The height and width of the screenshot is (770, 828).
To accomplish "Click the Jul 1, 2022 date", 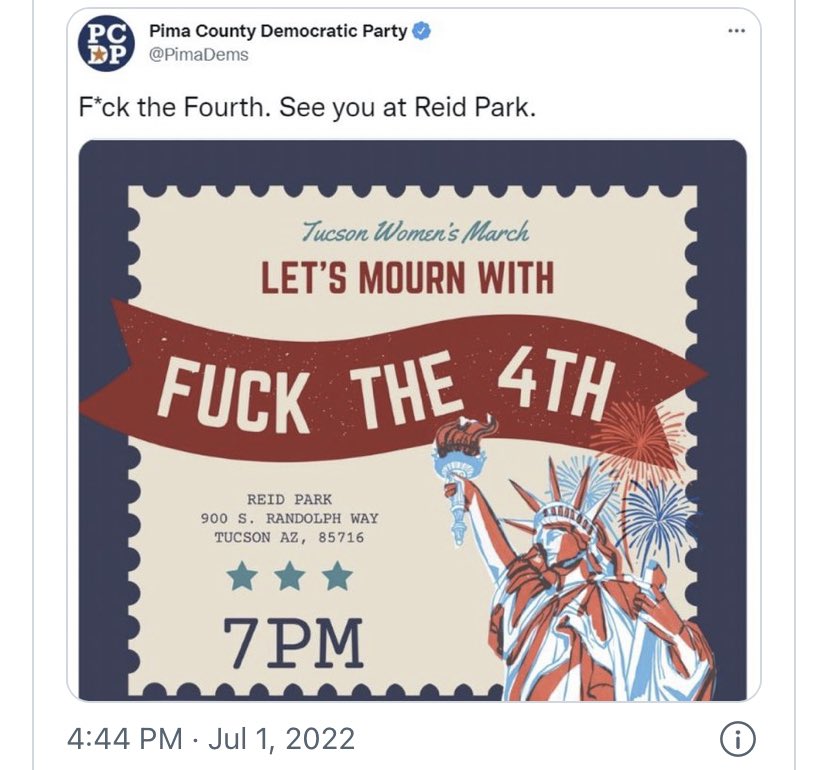I will coord(281,738).
